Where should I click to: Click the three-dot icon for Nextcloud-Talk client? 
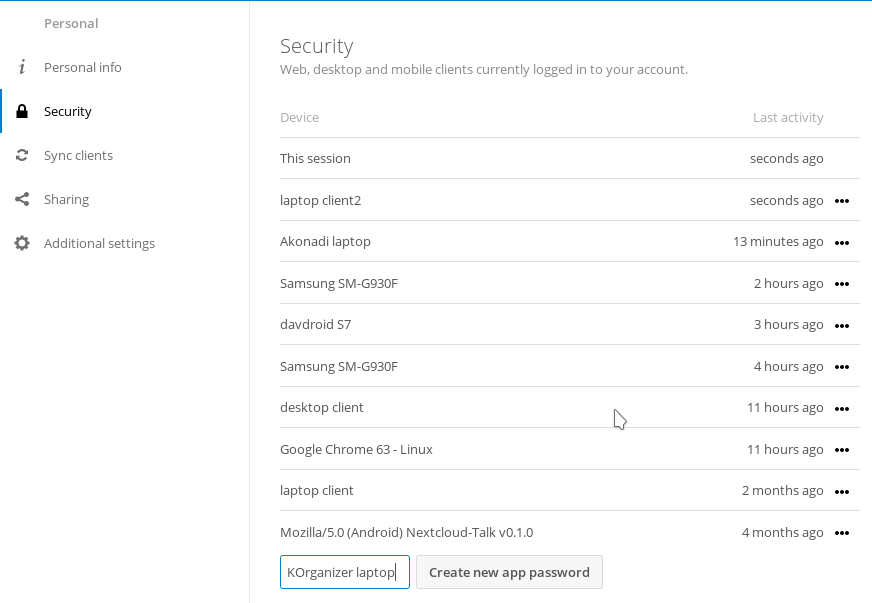842,532
